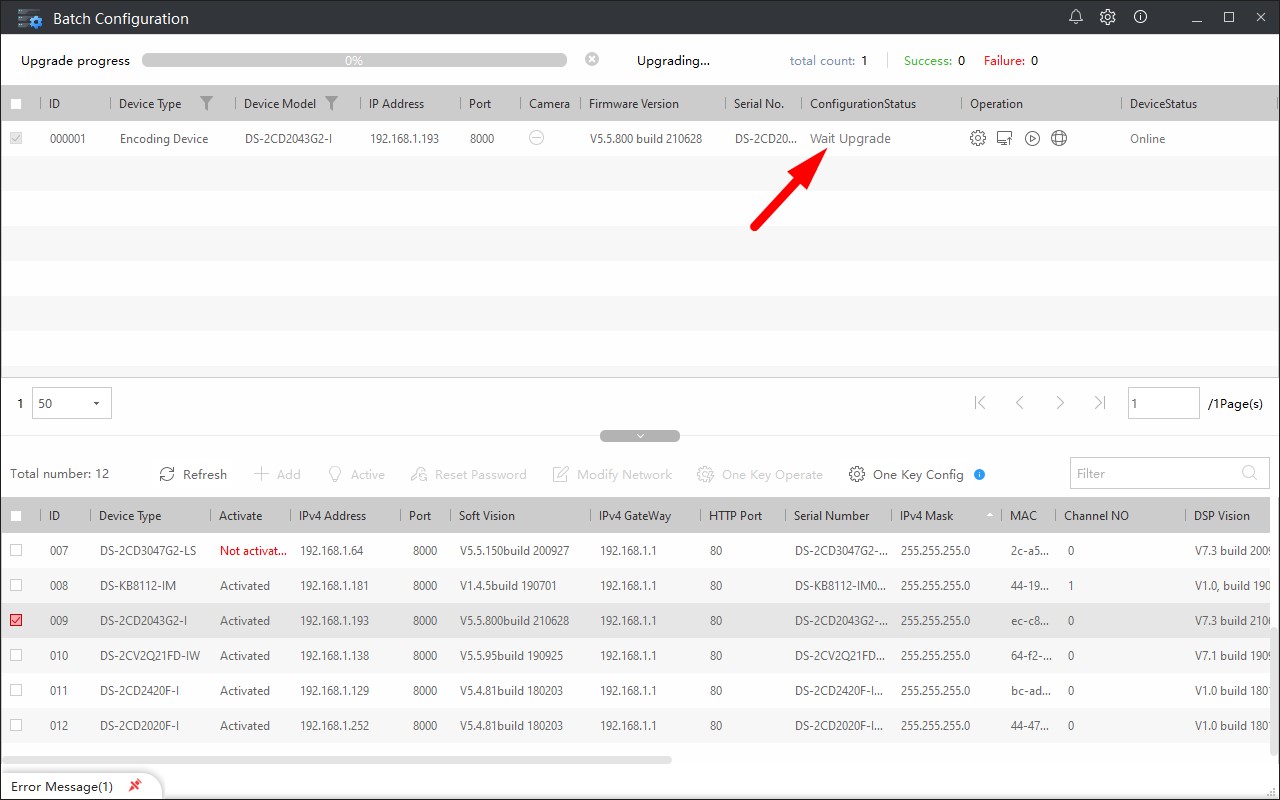Click live view play icon for device
The height and width of the screenshot is (800, 1280).
point(1032,139)
